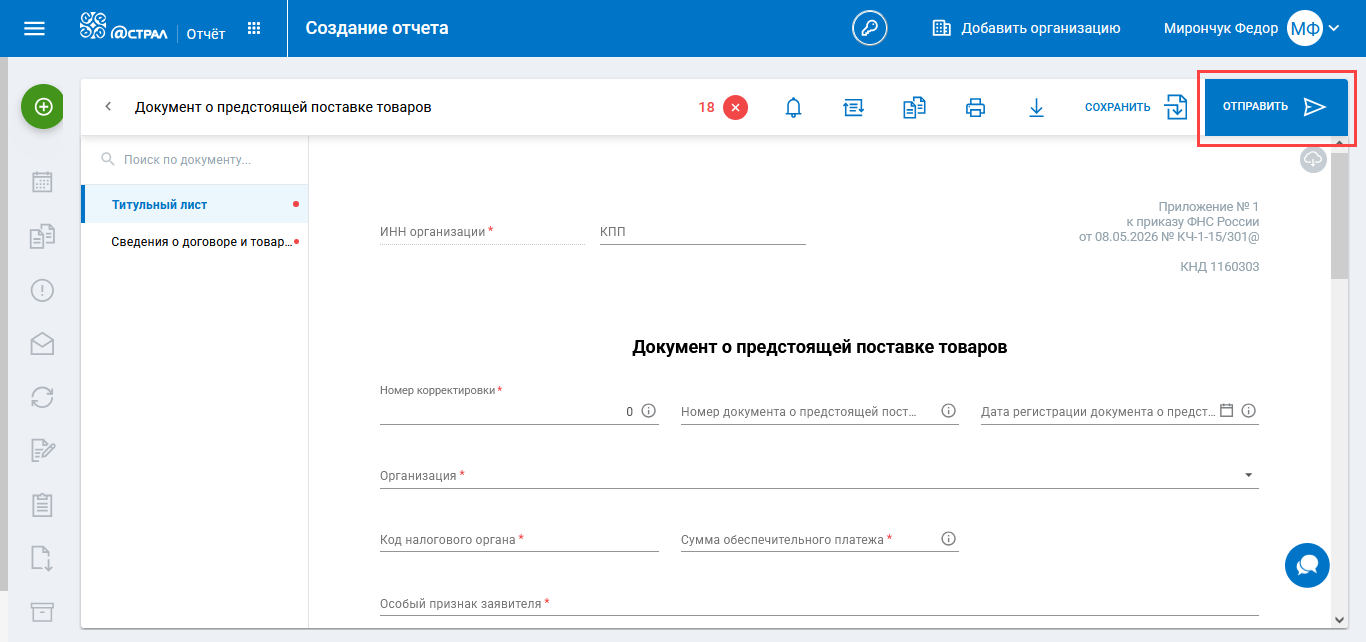1366x642 pixels.
Task: Open the key icon in header
Action: [x=870, y=28]
